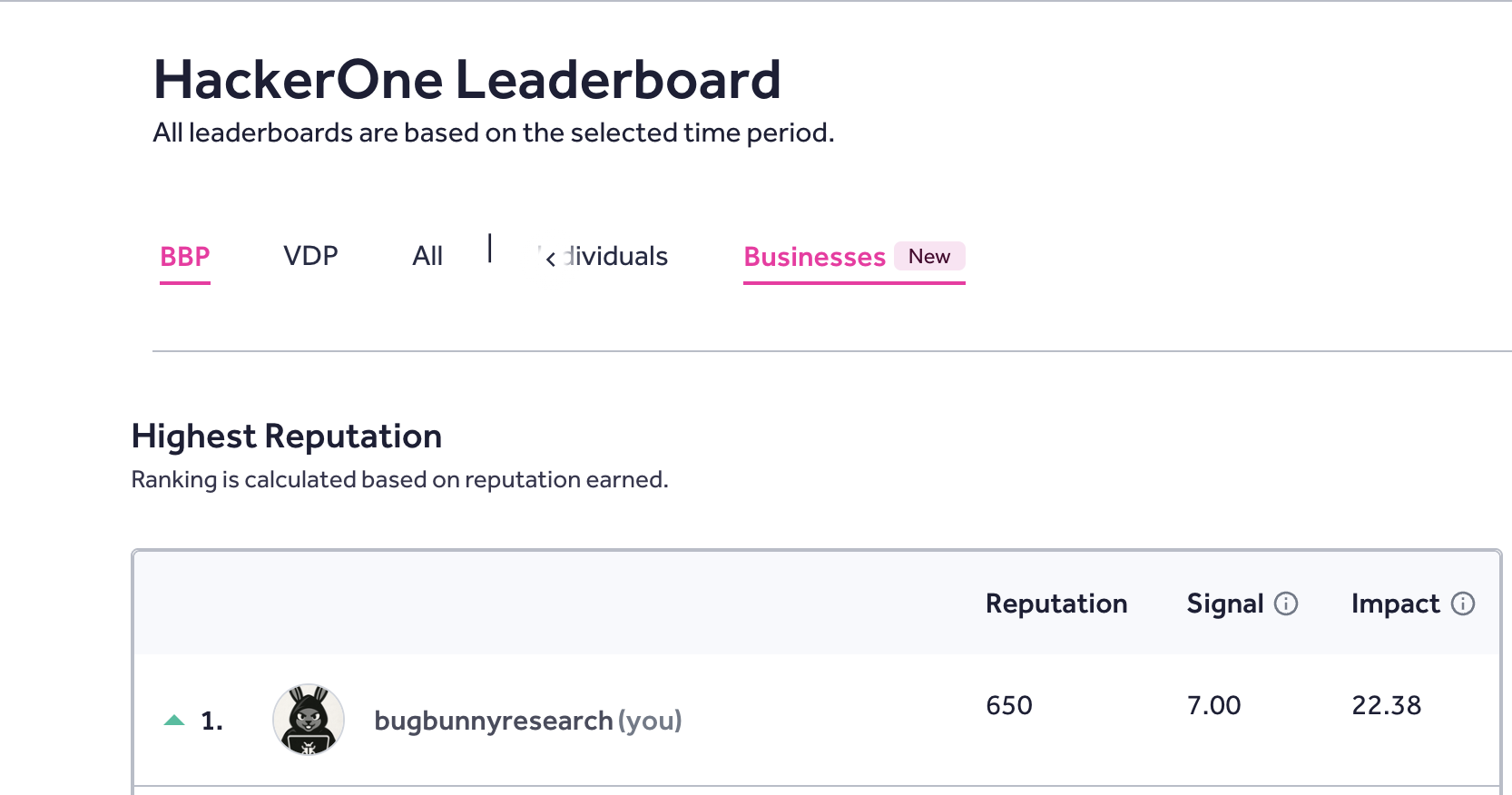1512x795 pixels.
Task: Click the New badge next to Businesses
Action: [929, 257]
